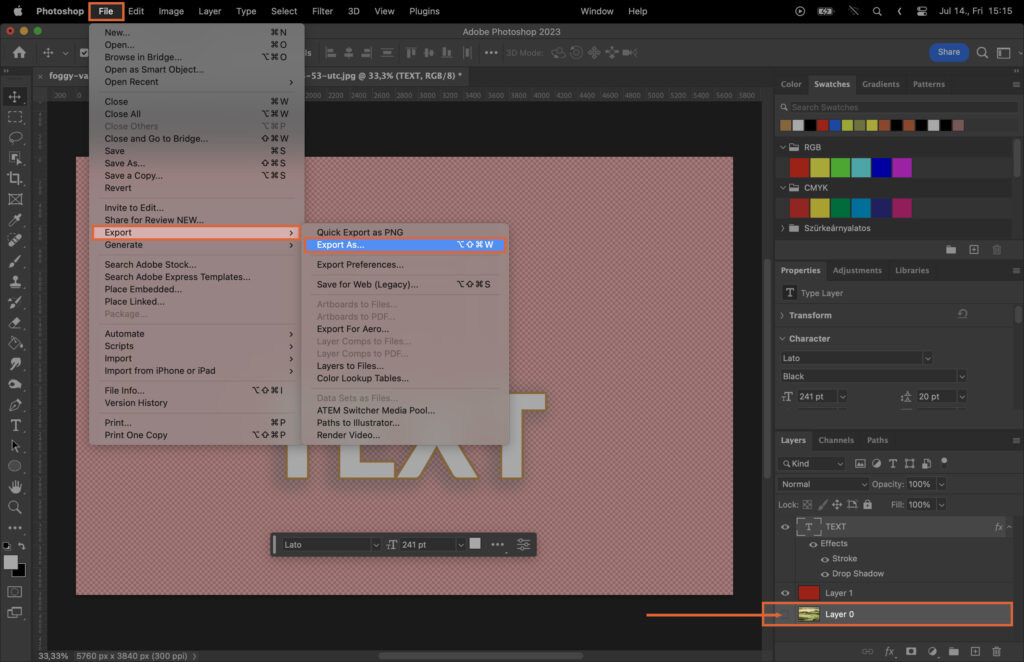Open the Normal blending mode dropdown
This screenshot has width=1024, height=662.
tap(822, 484)
